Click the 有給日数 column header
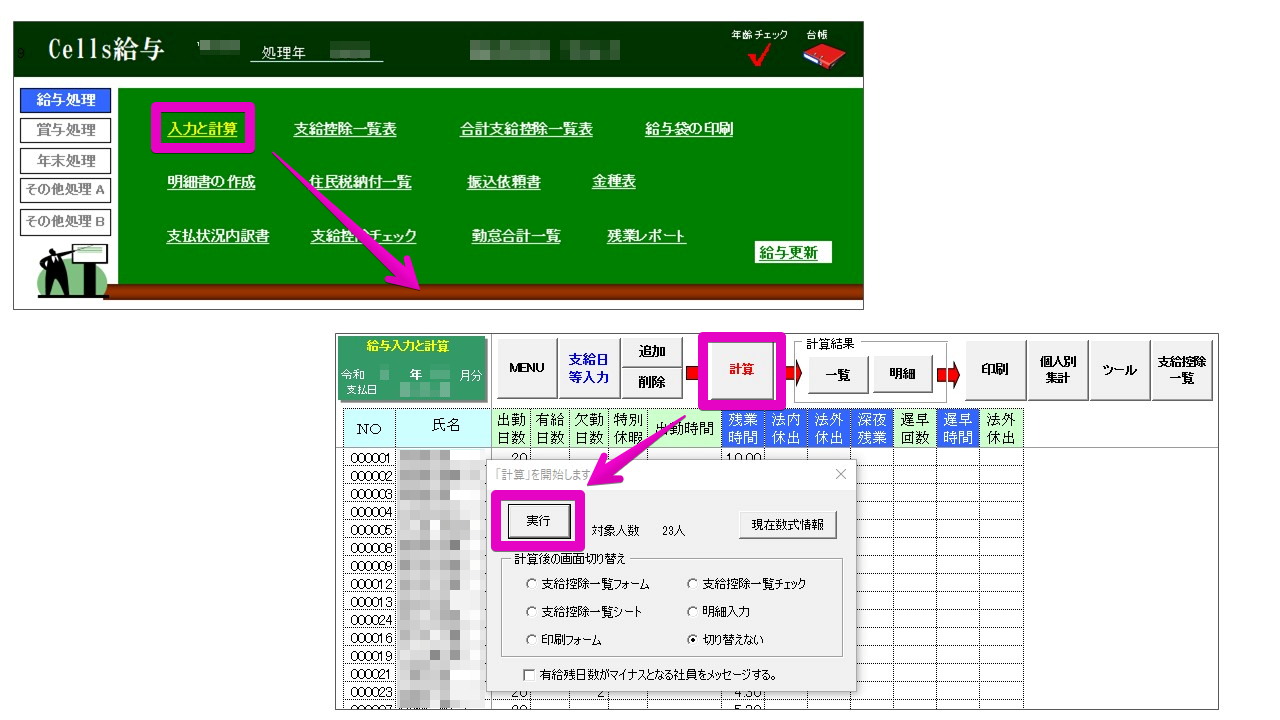 pos(549,428)
